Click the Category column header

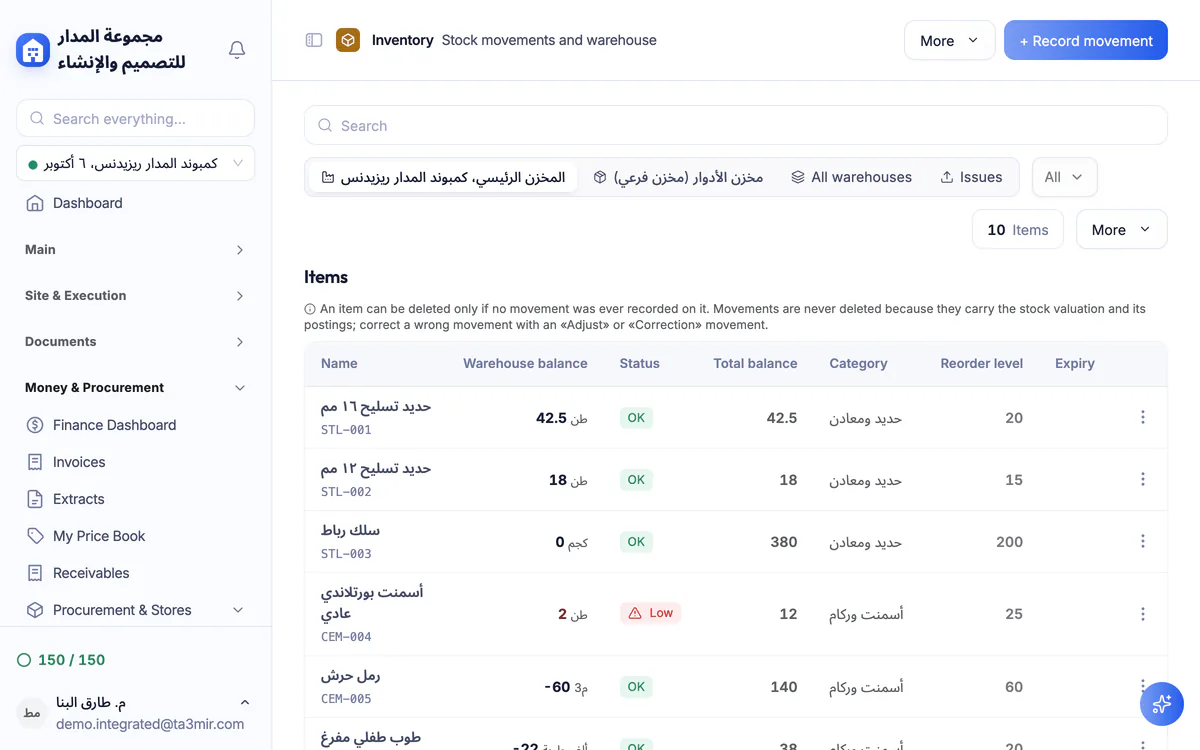tap(858, 363)
